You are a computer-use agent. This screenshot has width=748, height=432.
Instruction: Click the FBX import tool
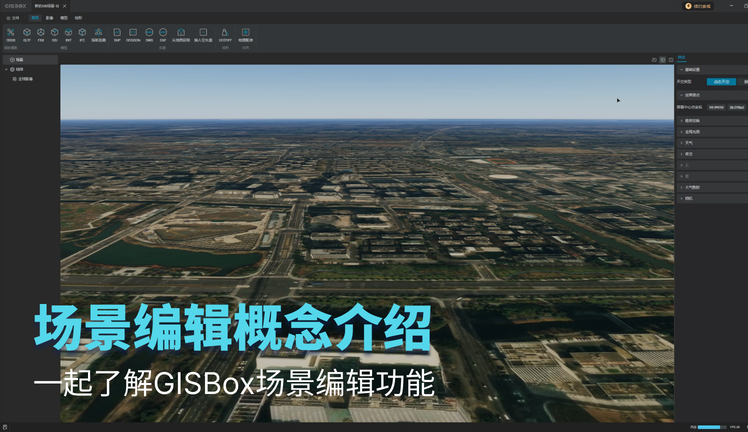pos(41,34)
